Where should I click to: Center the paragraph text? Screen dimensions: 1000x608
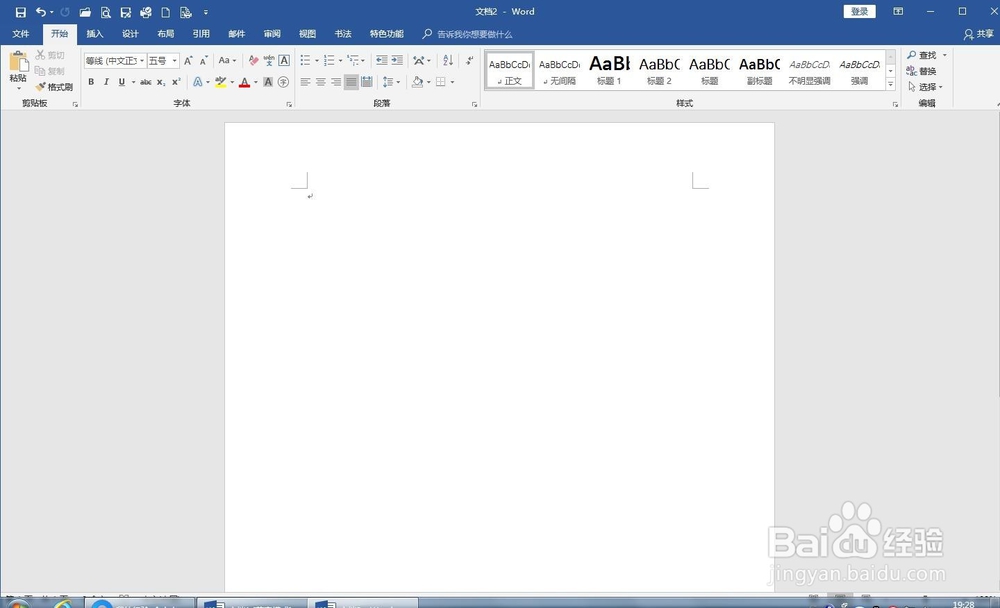pyautogui.click(x=321, y=82)
